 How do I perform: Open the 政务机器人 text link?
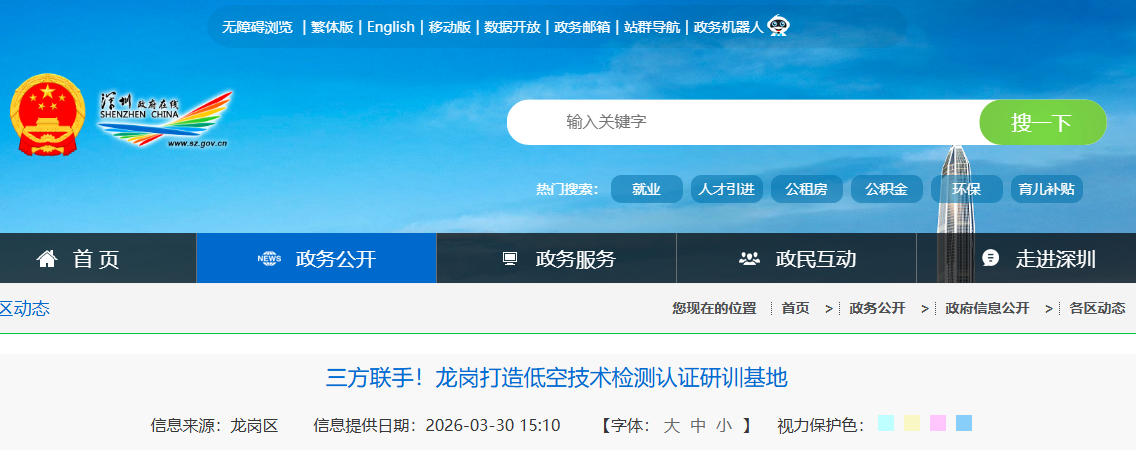pos(729,28)
